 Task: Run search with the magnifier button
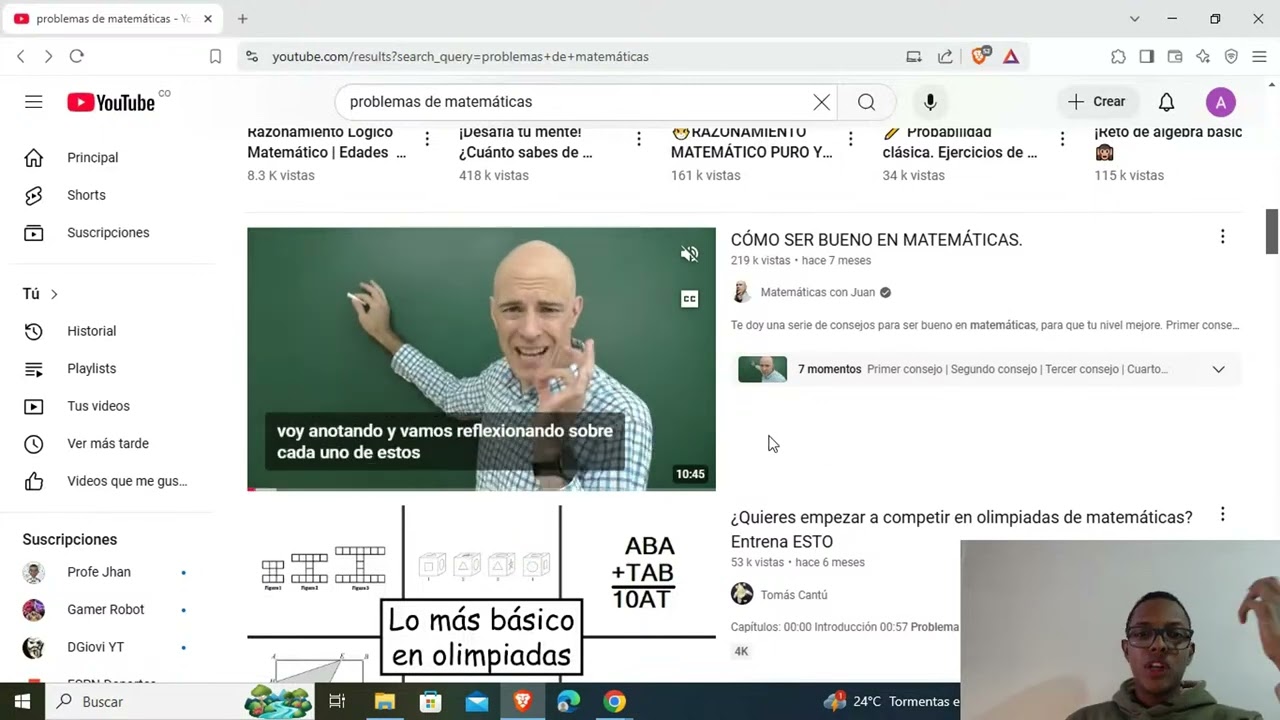coord(867,102)
